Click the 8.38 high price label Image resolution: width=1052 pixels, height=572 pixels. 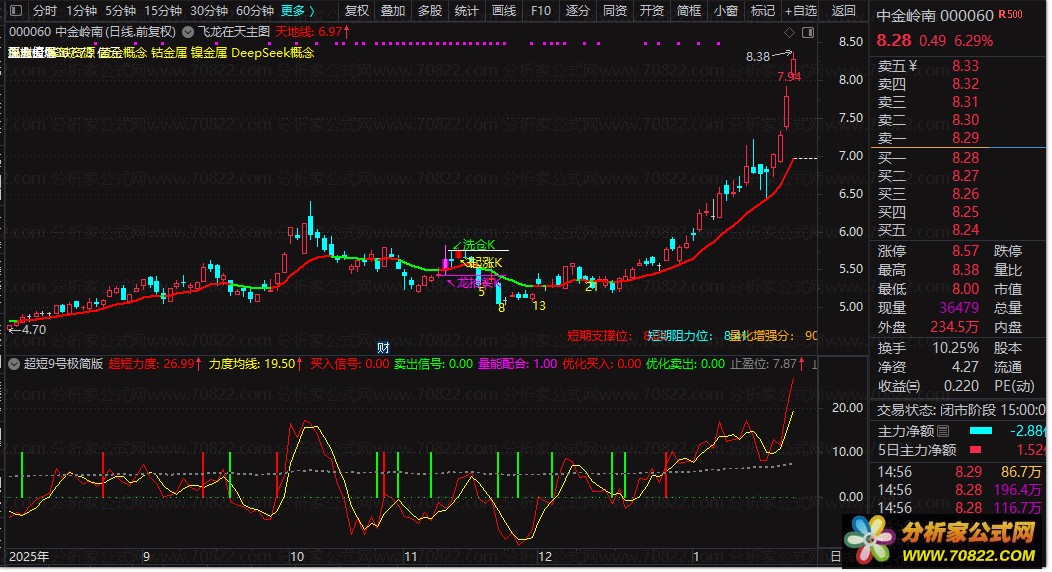(757, 56)
